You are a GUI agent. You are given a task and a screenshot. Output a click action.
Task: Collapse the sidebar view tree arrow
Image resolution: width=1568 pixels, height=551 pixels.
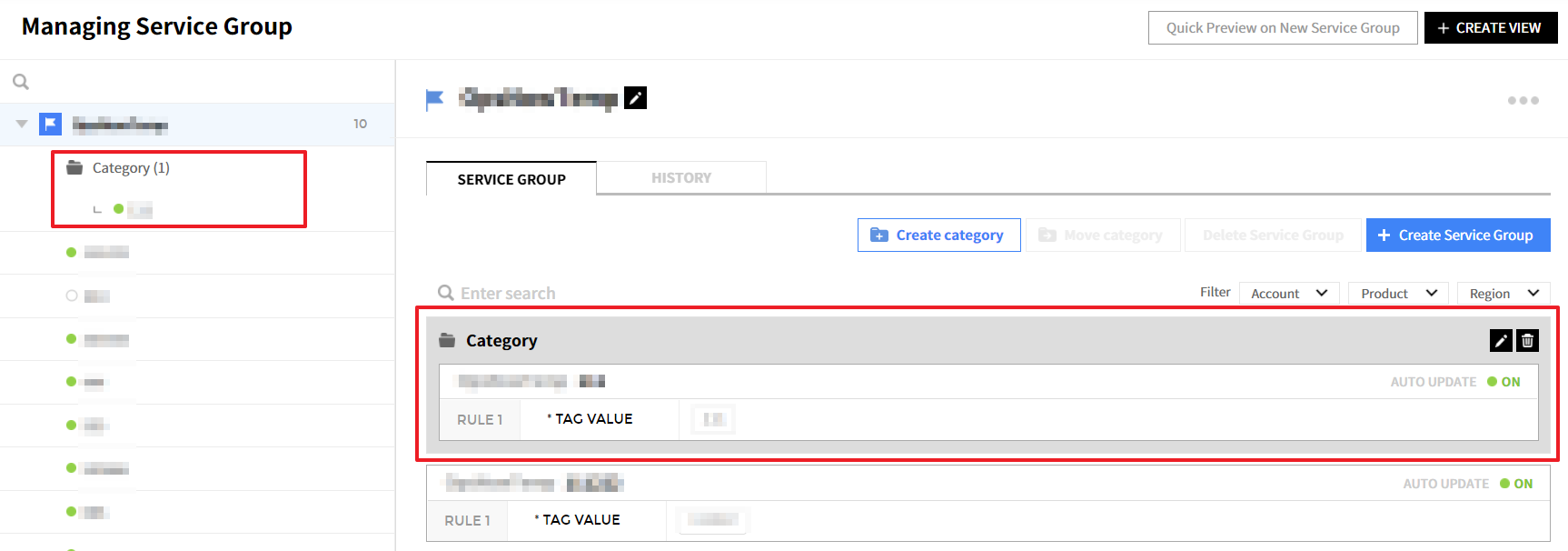coord(22,124)
